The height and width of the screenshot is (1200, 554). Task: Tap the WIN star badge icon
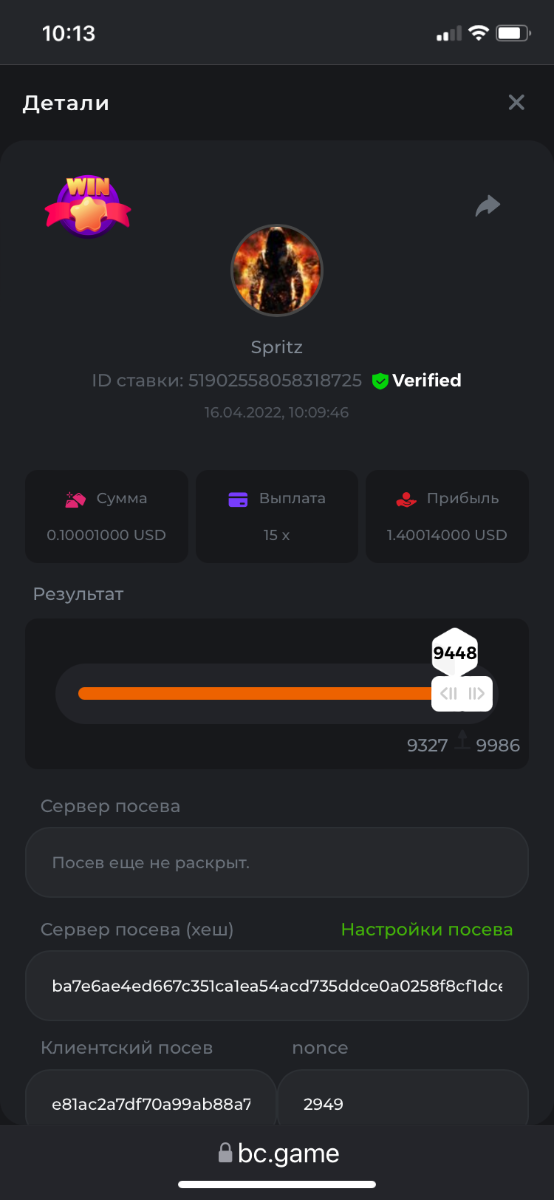tap(88, 206)
